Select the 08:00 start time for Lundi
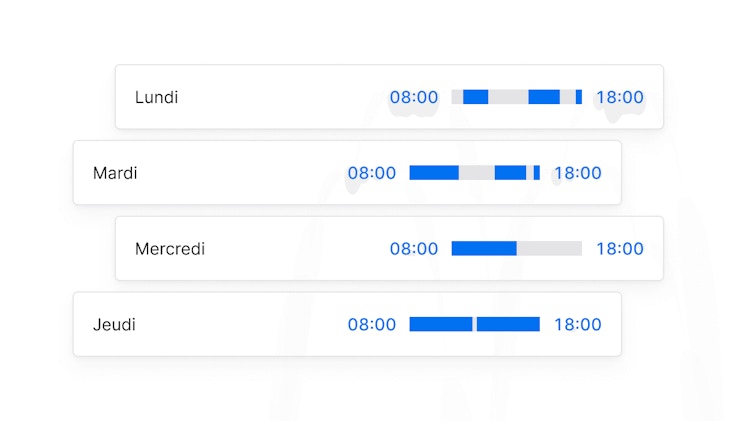Image resolution: width=736 pixels, height=421 pixels. coord(414,97)
